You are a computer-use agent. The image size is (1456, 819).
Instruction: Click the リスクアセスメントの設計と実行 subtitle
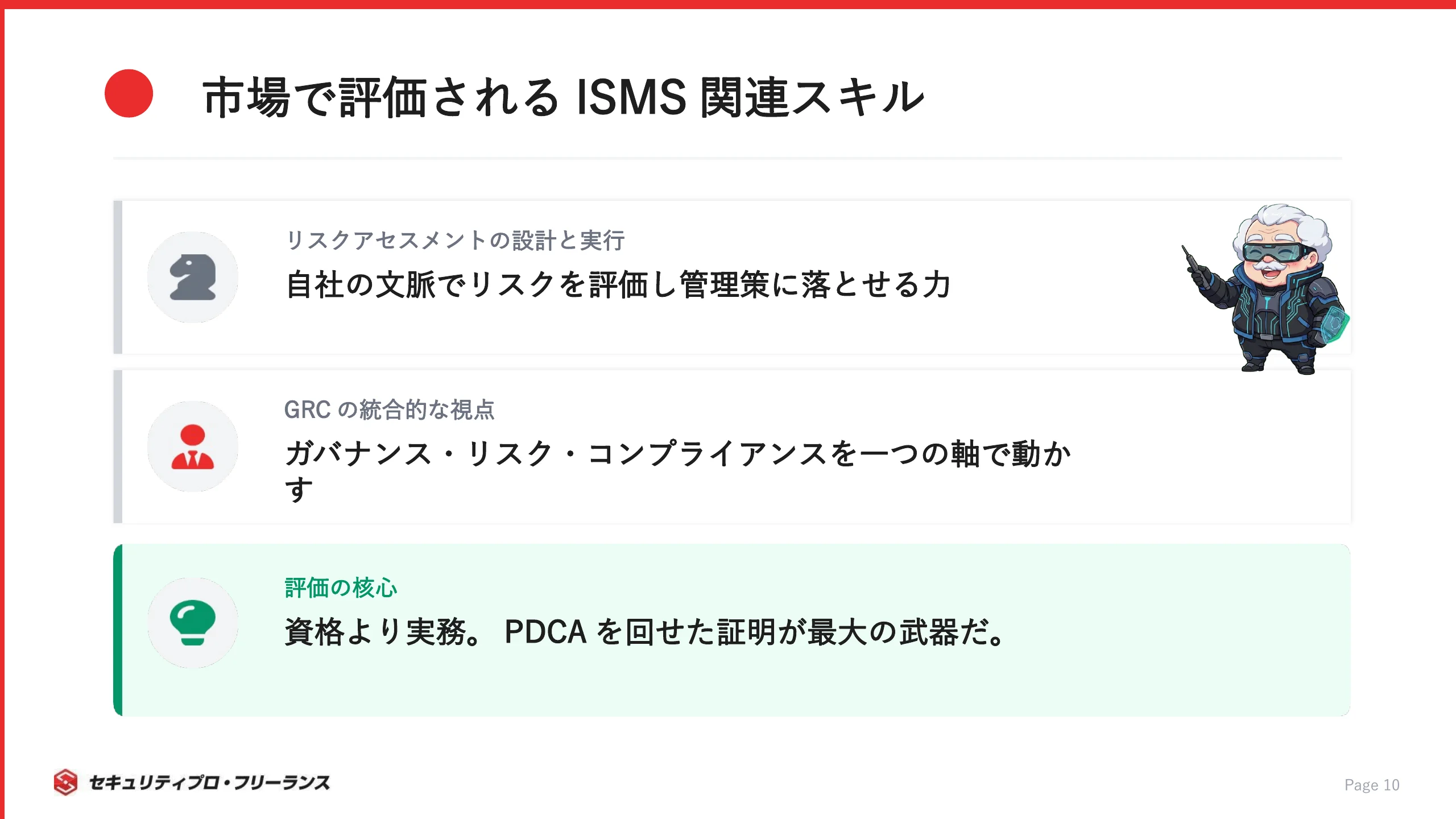[x=455, y=240]
